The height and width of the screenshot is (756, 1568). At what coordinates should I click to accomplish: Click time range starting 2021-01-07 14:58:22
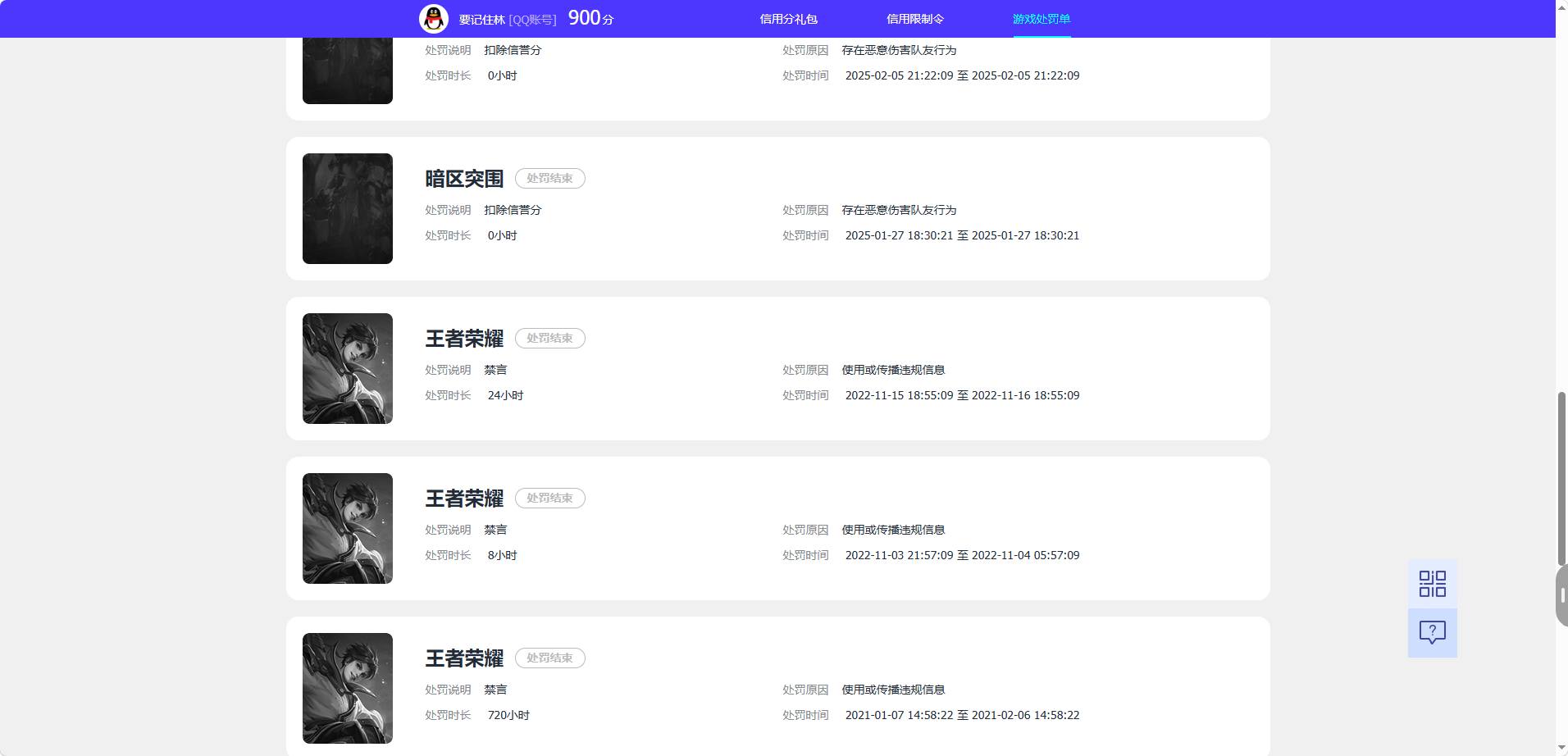962,715
